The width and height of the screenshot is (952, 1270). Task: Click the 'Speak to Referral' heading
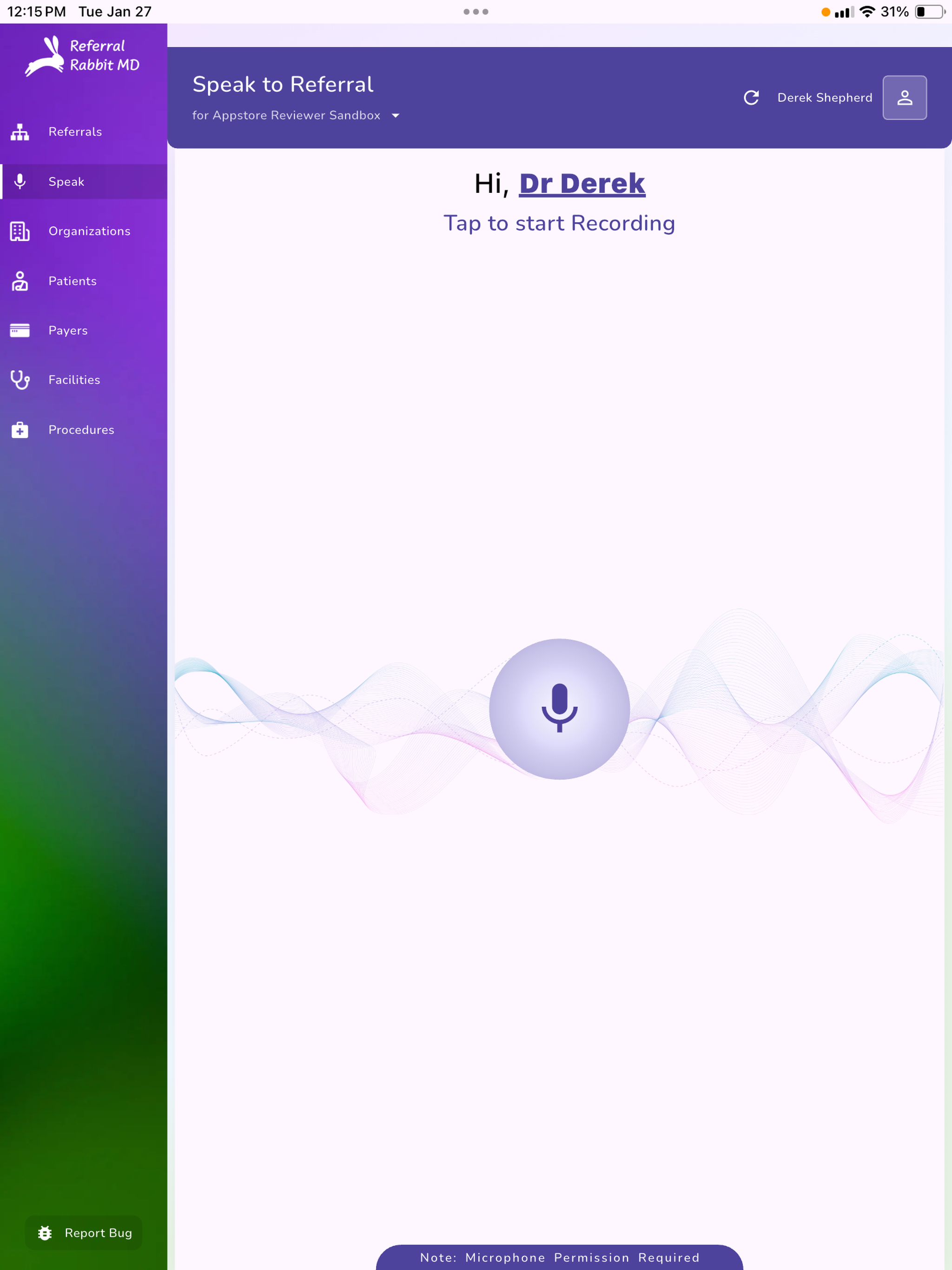click(x=283, y=85)
